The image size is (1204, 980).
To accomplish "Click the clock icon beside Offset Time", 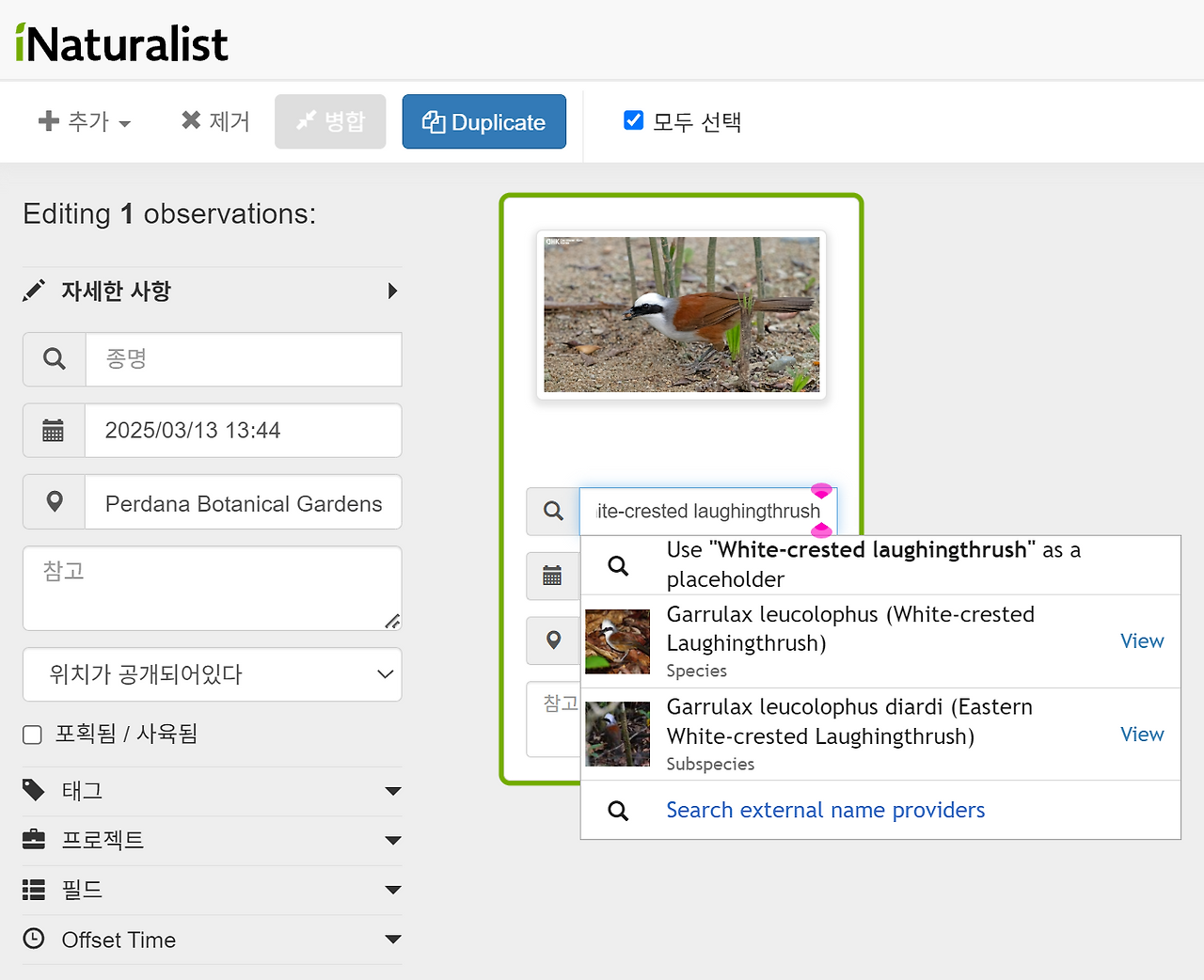I will (x=33, y=939).
